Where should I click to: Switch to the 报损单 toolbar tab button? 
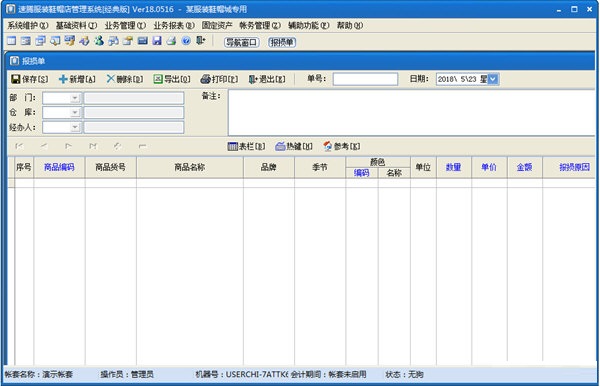point(282,42)
